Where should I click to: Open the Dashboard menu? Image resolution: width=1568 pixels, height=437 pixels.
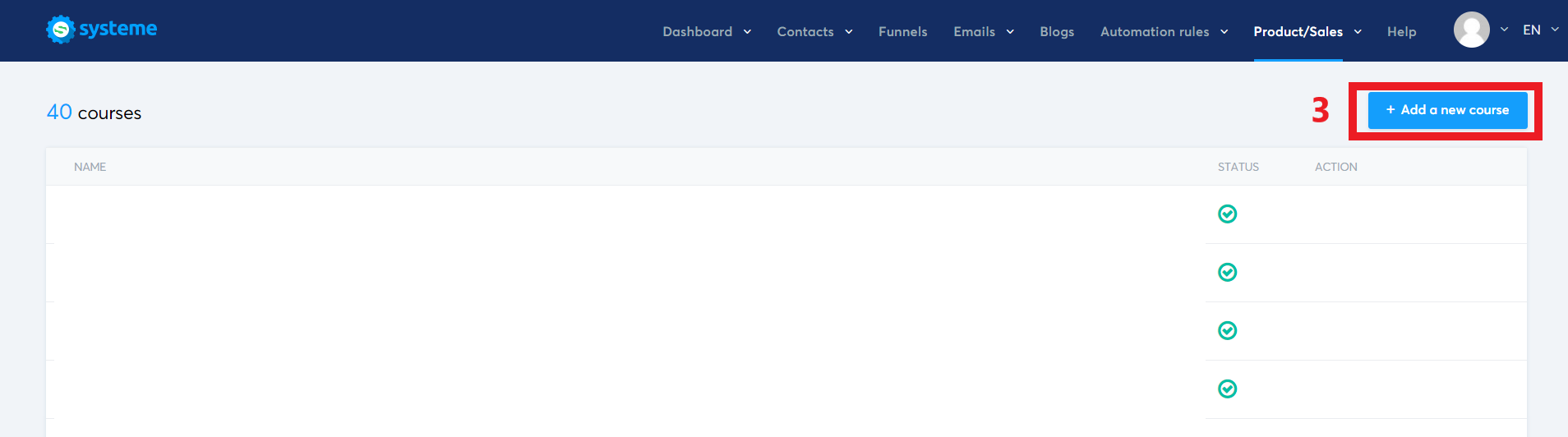697,31
